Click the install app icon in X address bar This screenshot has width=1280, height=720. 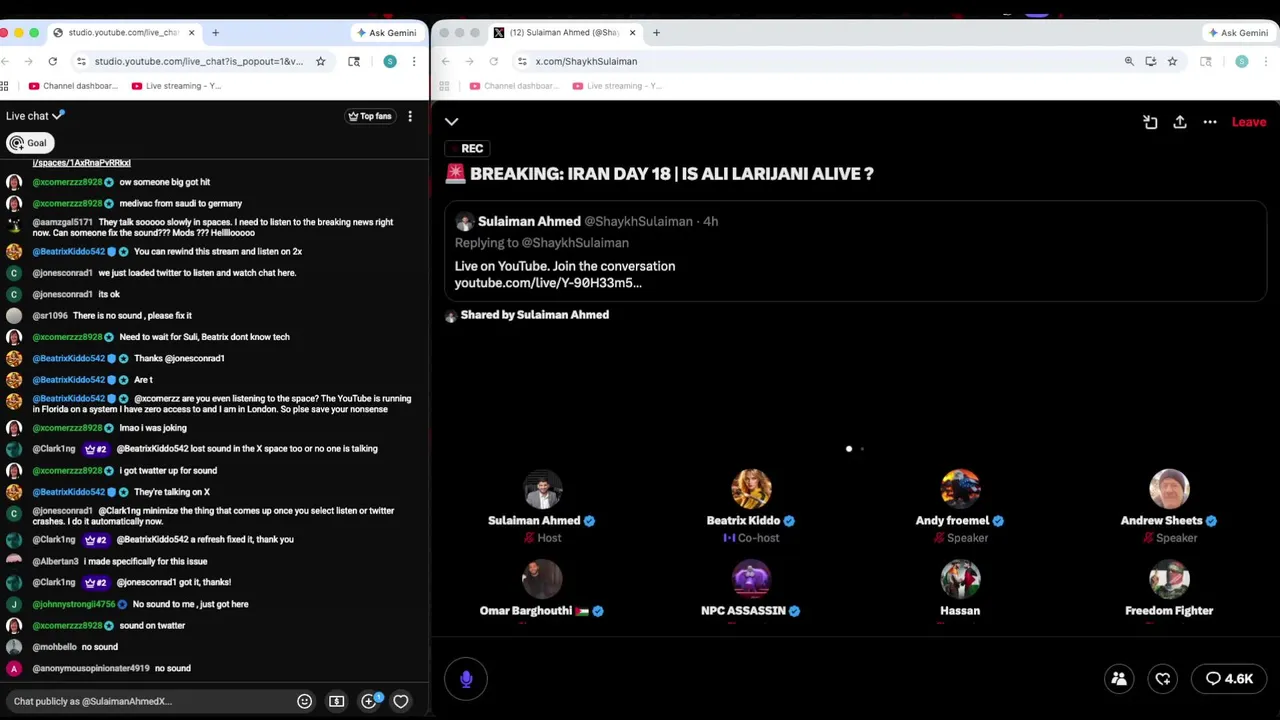click(x=1151, y=61)
